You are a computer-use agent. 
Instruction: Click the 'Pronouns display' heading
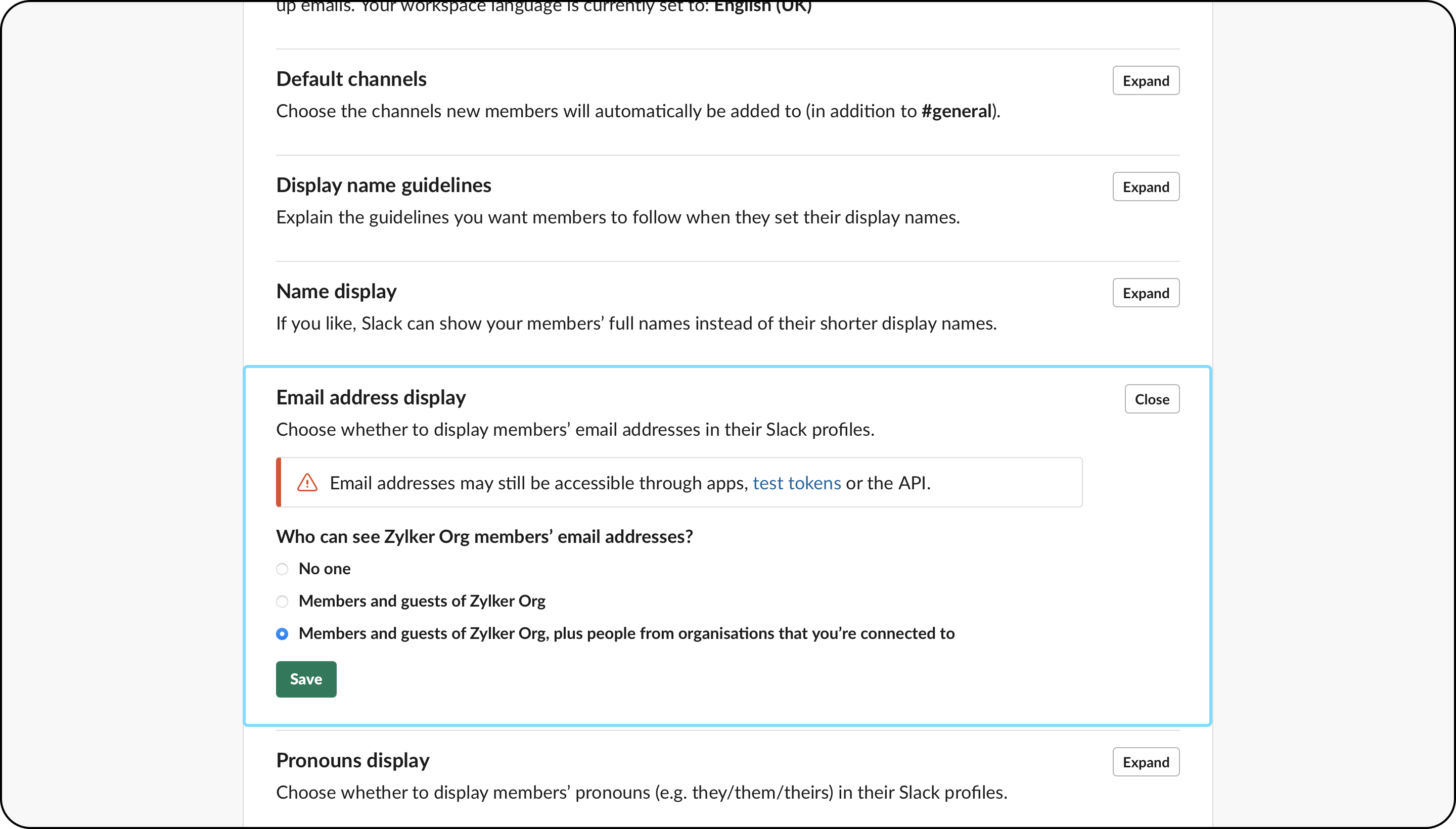click(x=352, y=761)
